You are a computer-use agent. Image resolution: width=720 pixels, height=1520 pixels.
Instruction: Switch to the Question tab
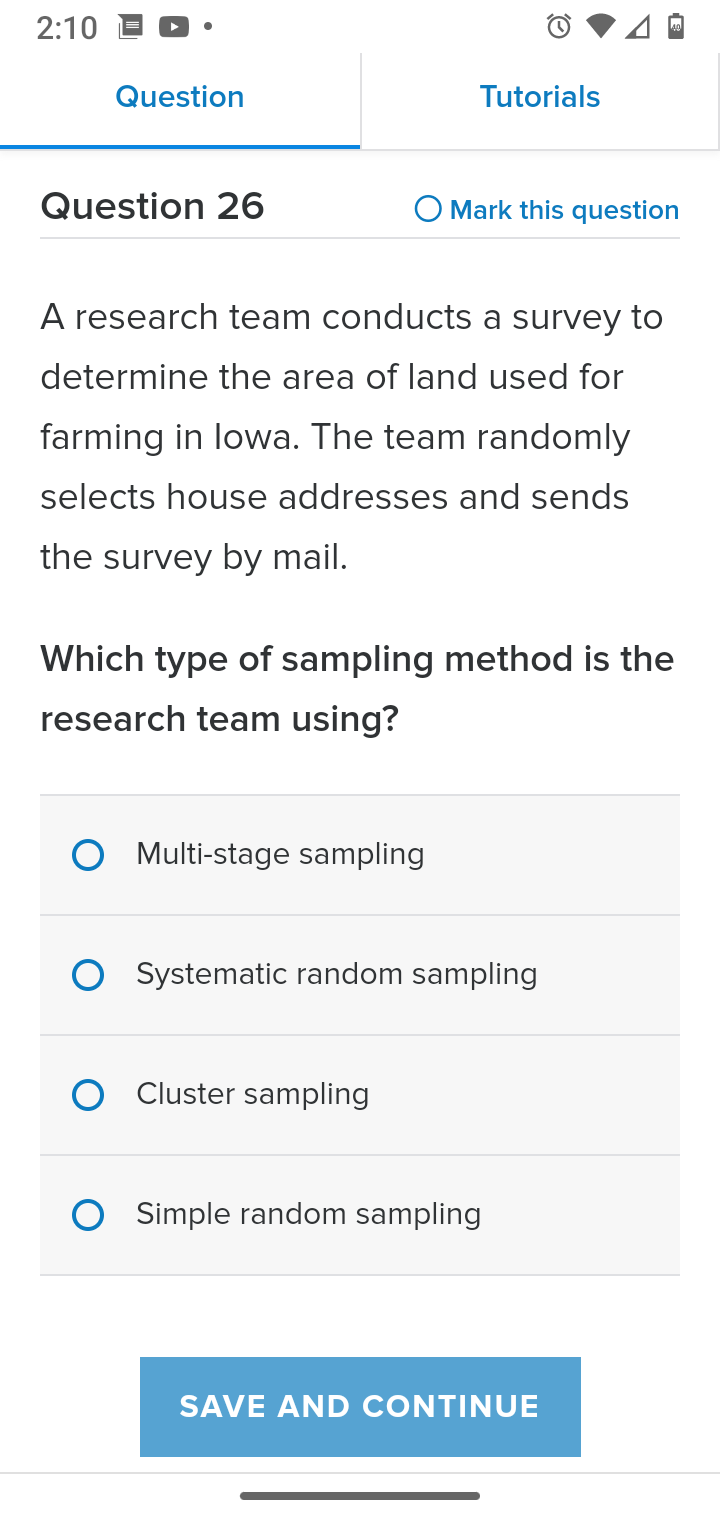tap(180, 98)
